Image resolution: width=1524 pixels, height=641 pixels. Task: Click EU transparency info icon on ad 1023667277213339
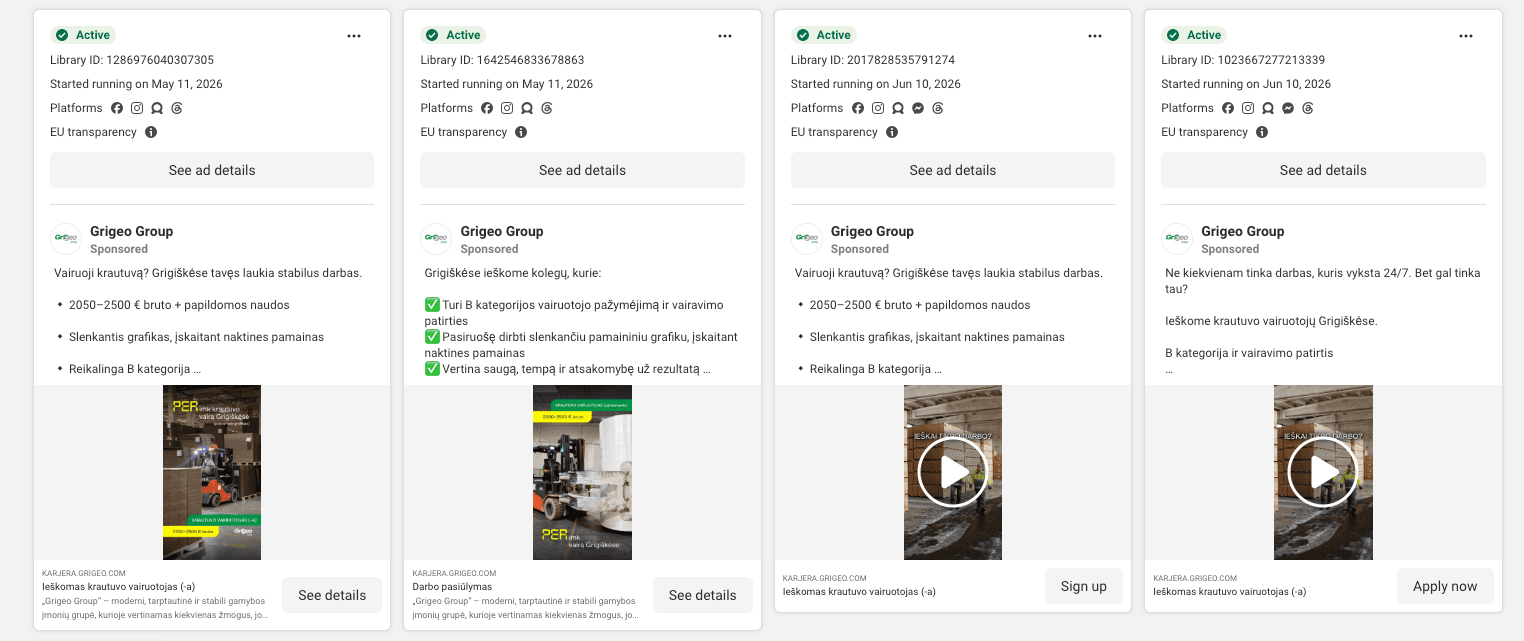tap(1262, 132)
